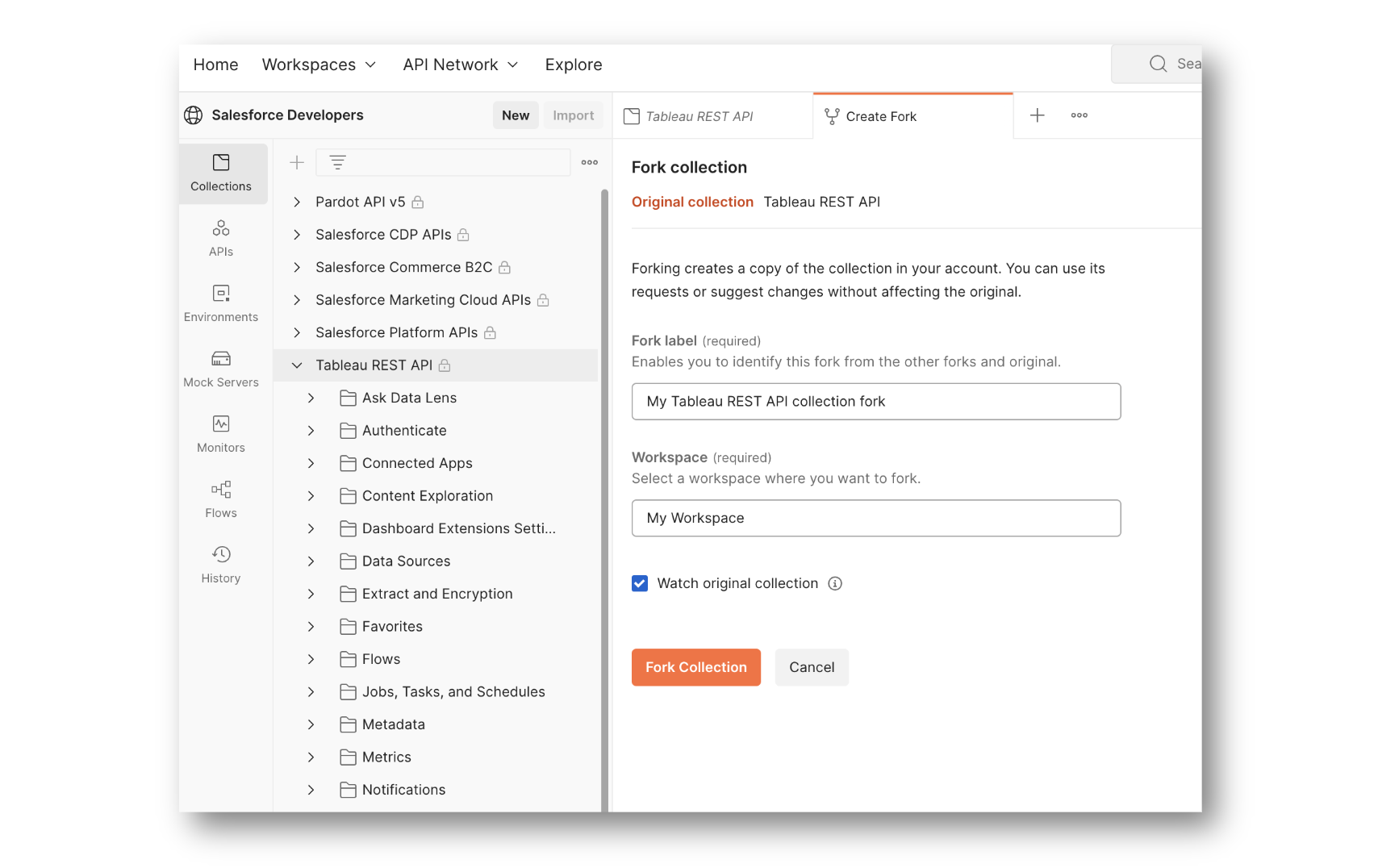Click the lock icon next to Tableau REST API
This screenshot has height=868, width=1378.
[445, 365]
